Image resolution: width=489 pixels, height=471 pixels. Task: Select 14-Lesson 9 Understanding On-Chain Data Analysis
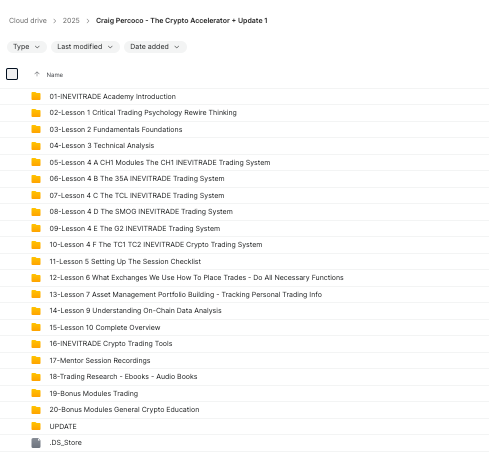point(244,311)
